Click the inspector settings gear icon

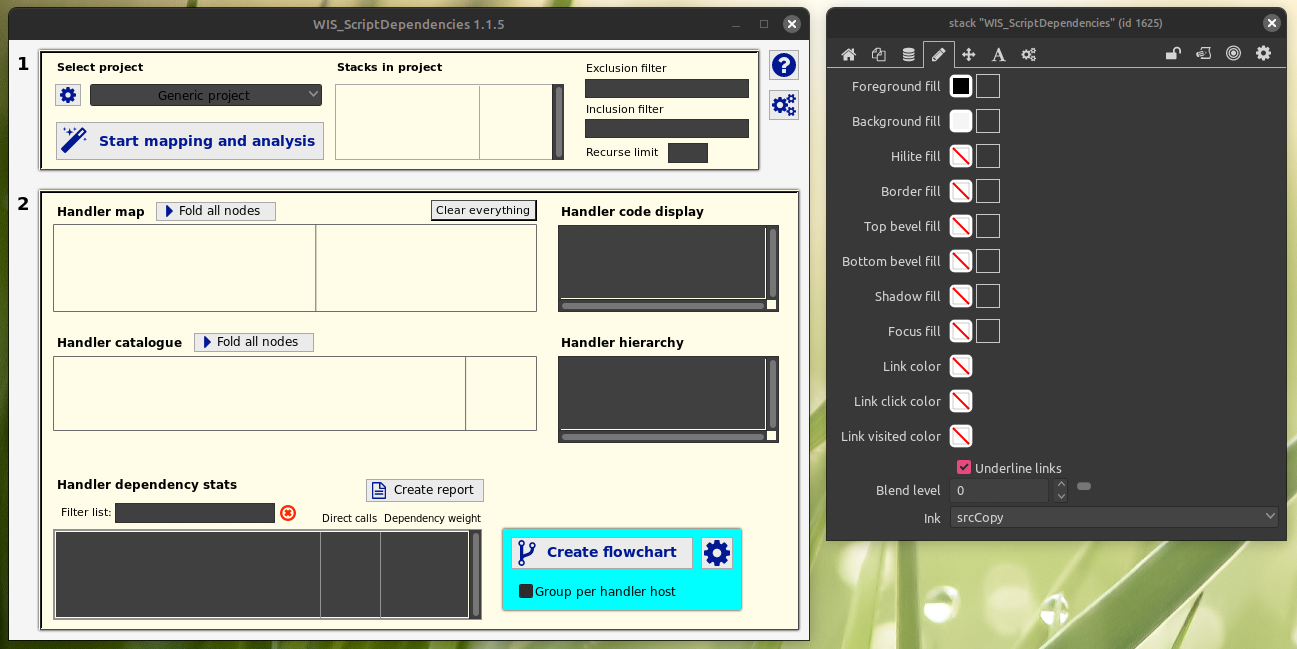[1263, 54]
